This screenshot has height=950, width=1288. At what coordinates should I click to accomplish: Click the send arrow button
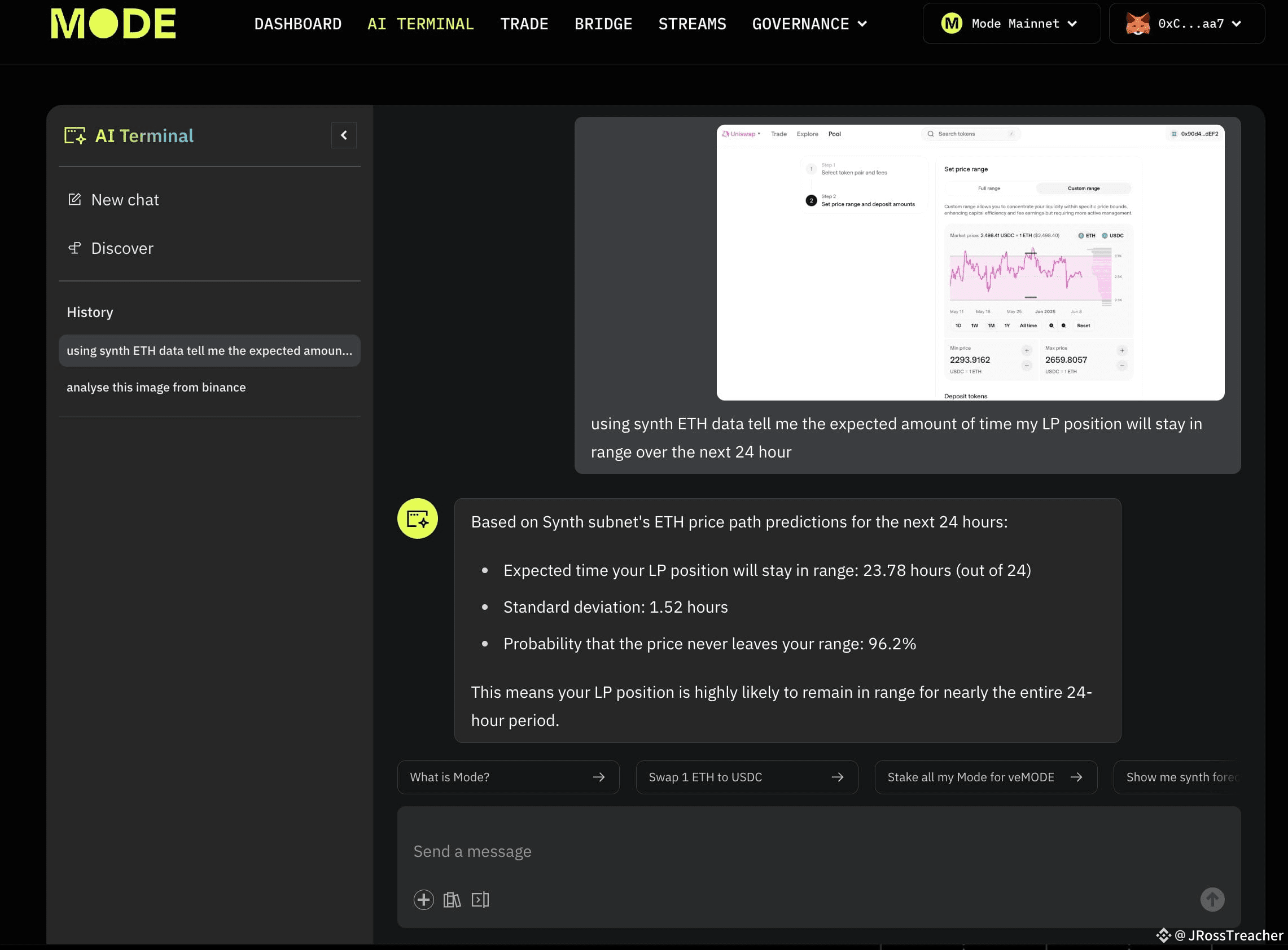coord(1212,899)
